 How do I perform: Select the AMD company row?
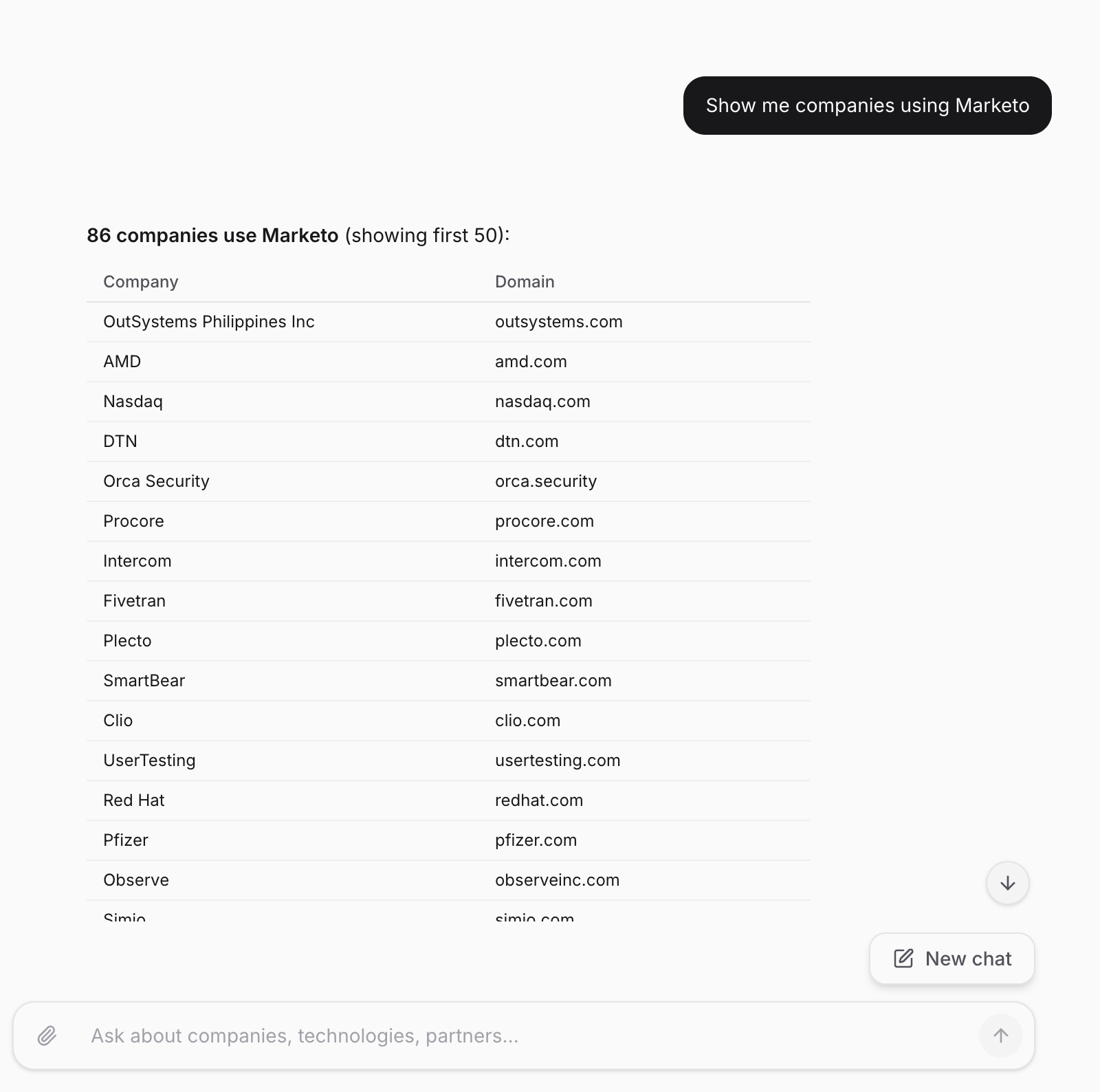(122, 362)
